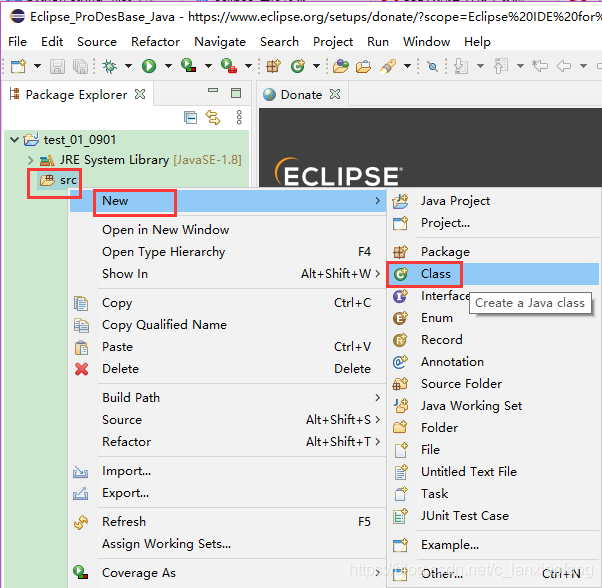Choose Untitled Text File in New submenu
602x588 pixels.
[x=494, y=472]
